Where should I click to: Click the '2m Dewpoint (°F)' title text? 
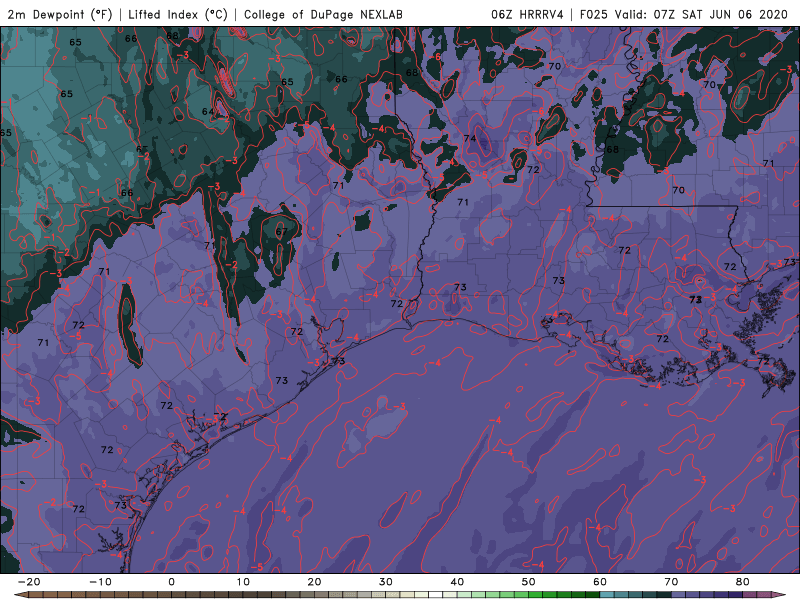point(60,14)
